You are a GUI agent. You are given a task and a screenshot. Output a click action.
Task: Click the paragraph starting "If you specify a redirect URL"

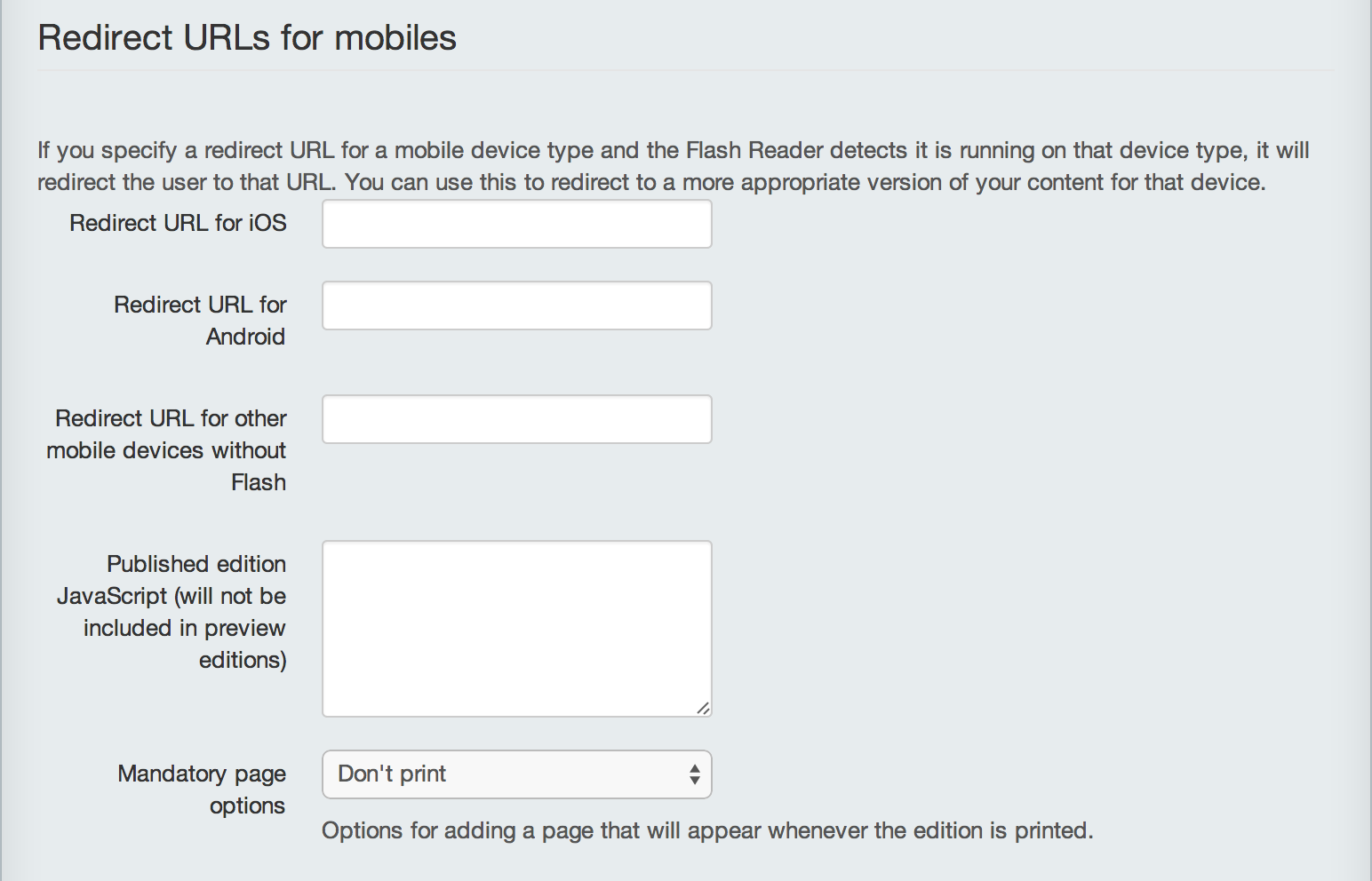(674, 166)
